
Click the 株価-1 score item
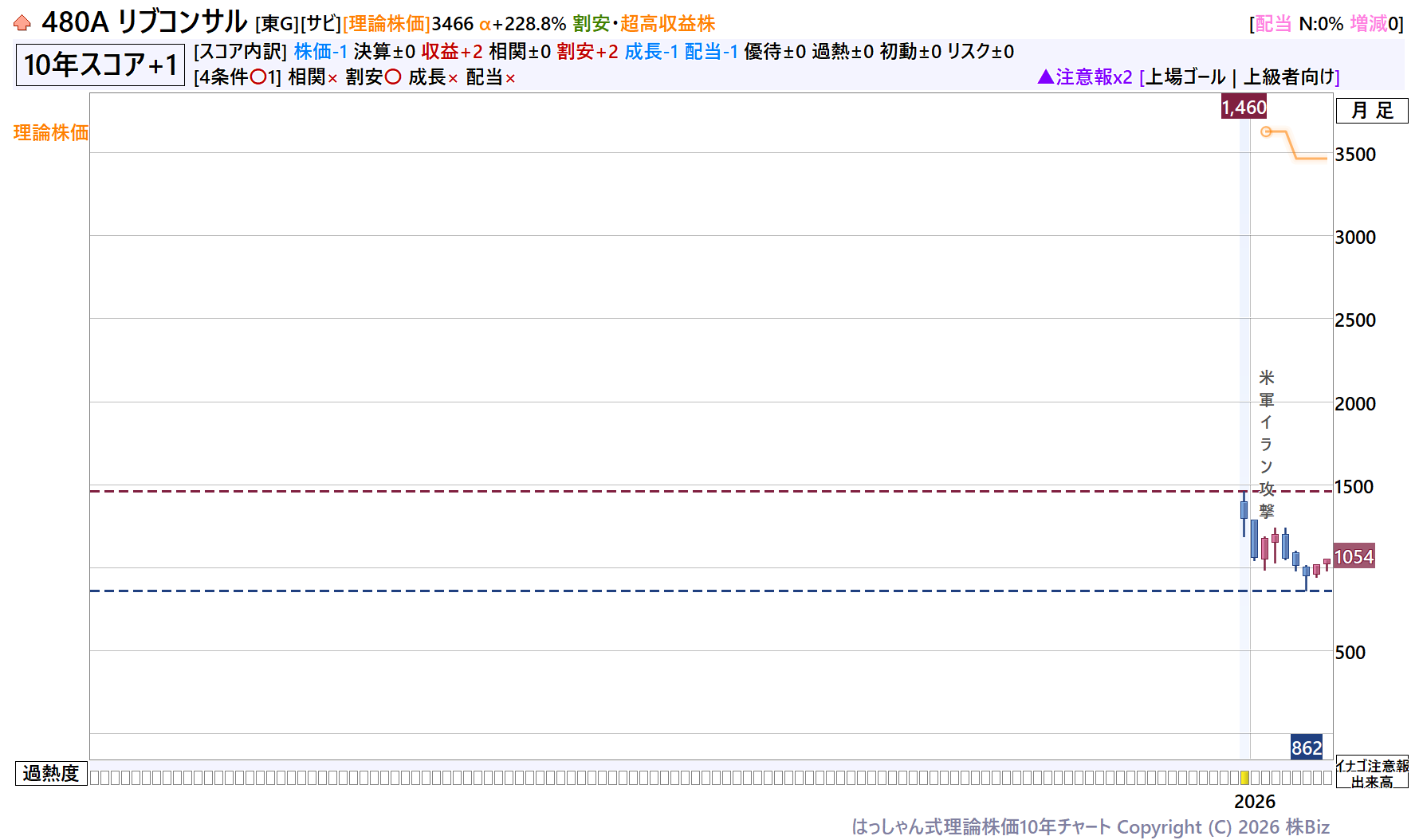click(x=320, y=52)
